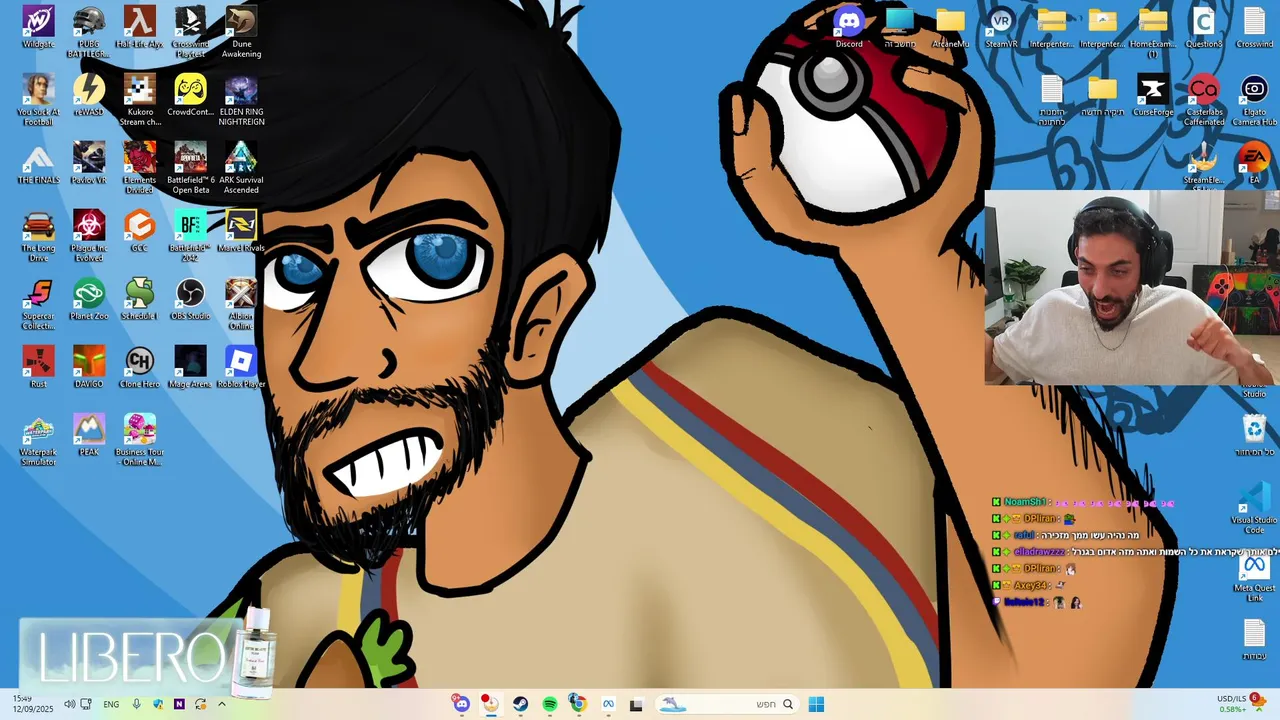Open the Crosswind text document
1280x720 pixels.
tap(1254, 27)
